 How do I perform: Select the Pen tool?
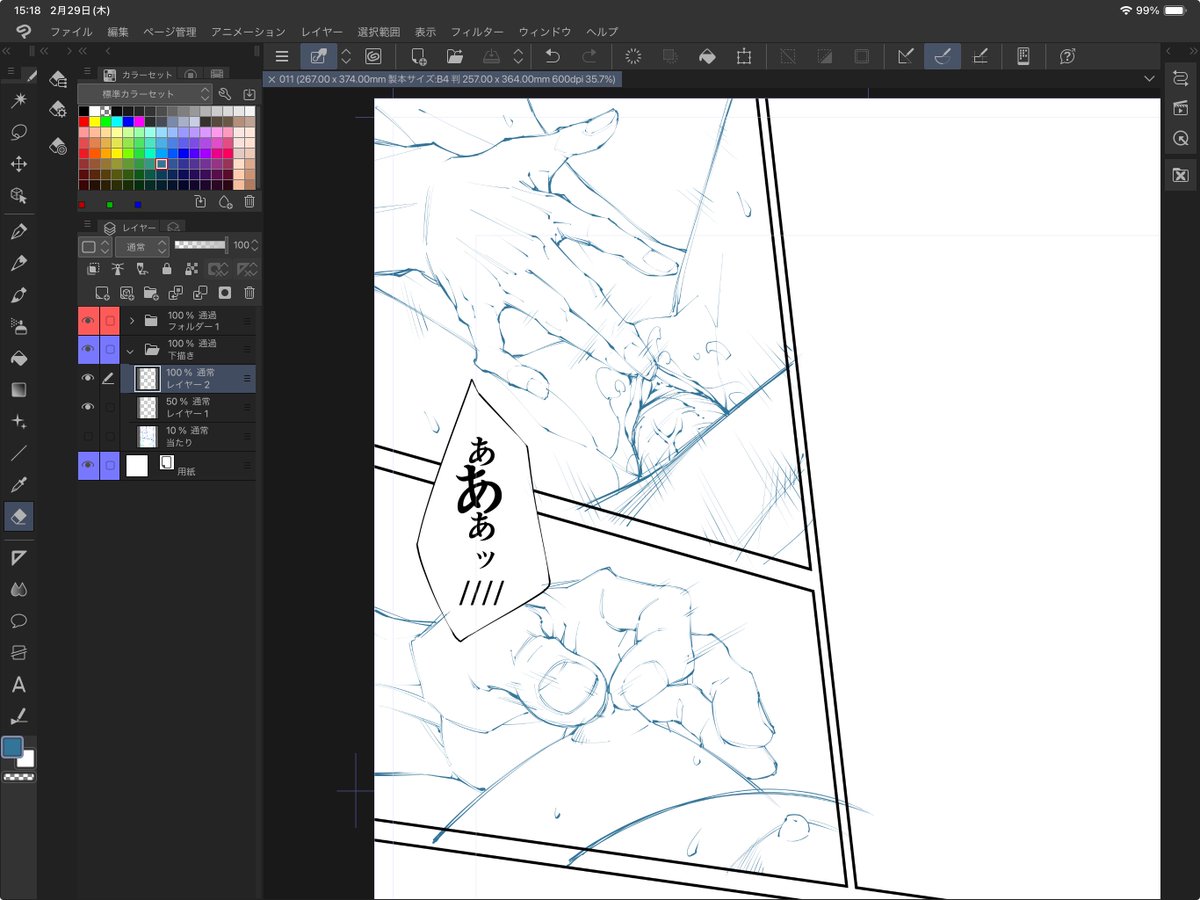pos(18,231)
